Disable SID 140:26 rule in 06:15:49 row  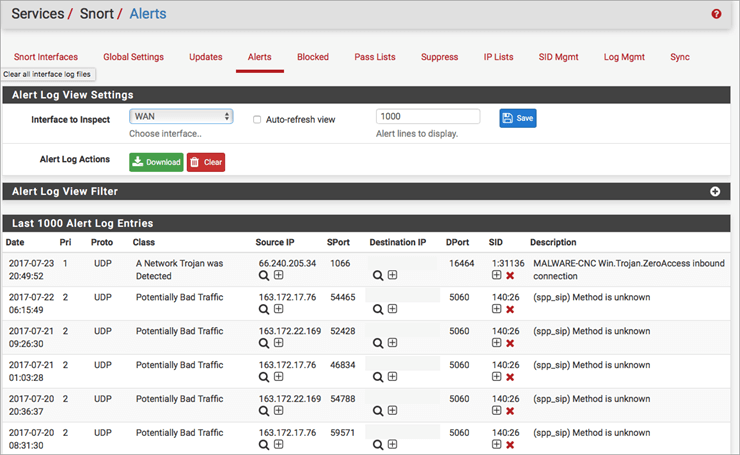coord(510,310)
